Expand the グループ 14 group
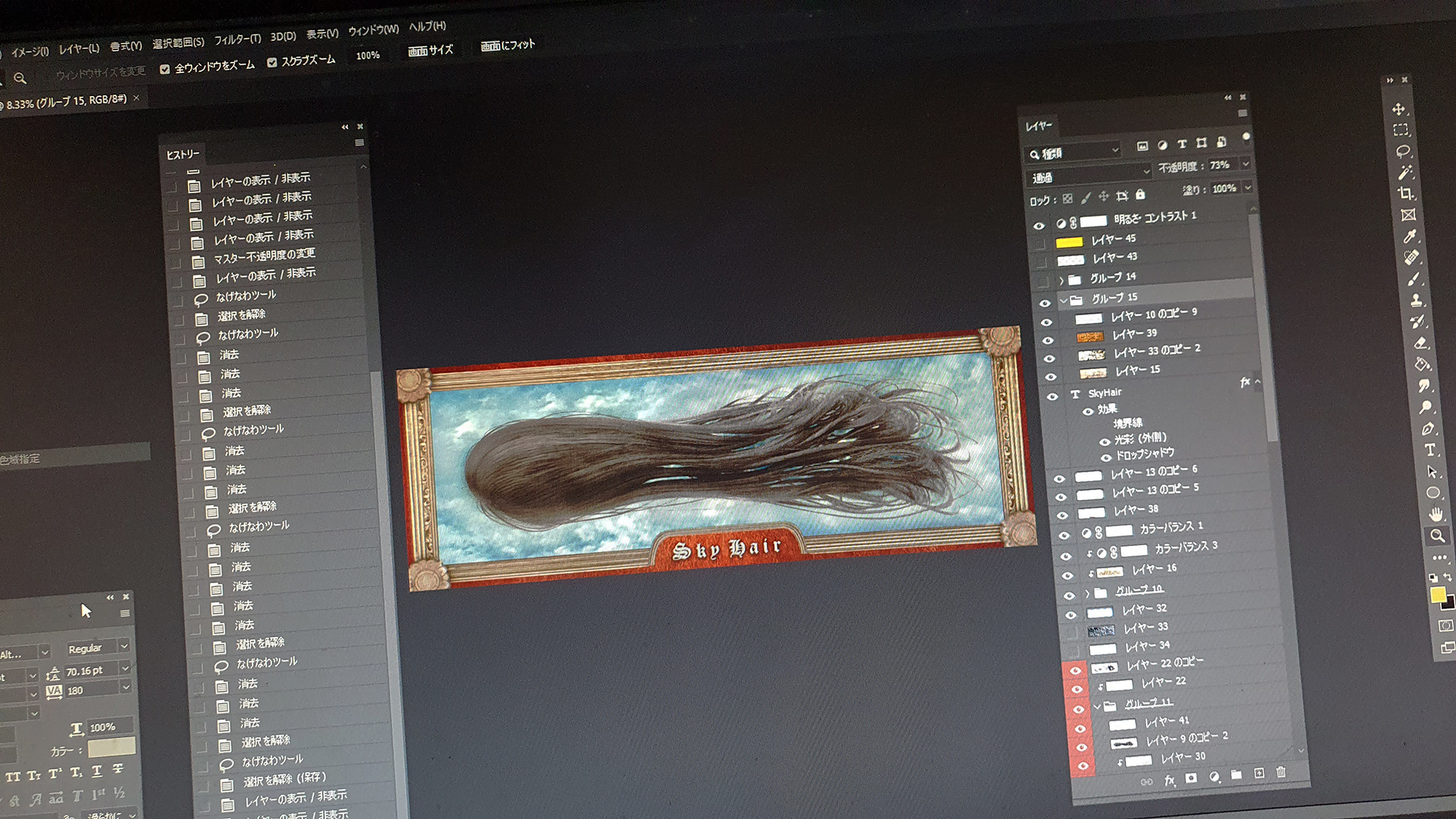 [1061, 280]
